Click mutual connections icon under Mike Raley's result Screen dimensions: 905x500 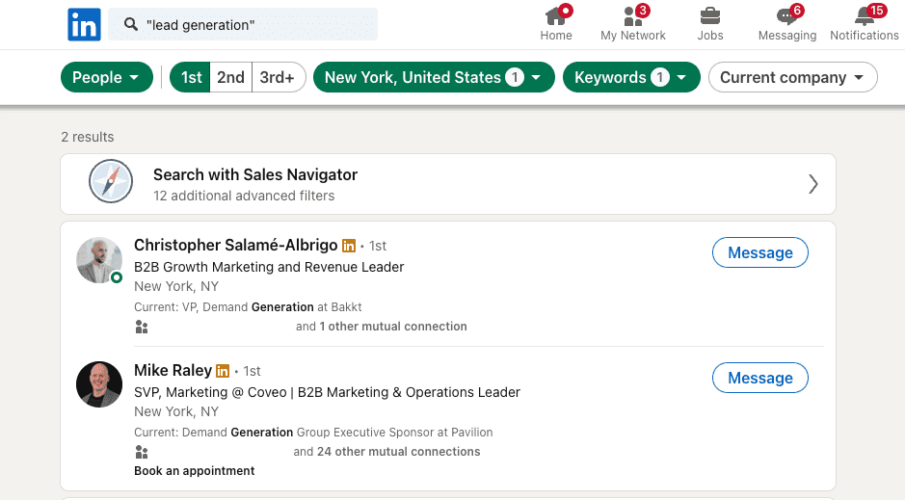[141, 452]
